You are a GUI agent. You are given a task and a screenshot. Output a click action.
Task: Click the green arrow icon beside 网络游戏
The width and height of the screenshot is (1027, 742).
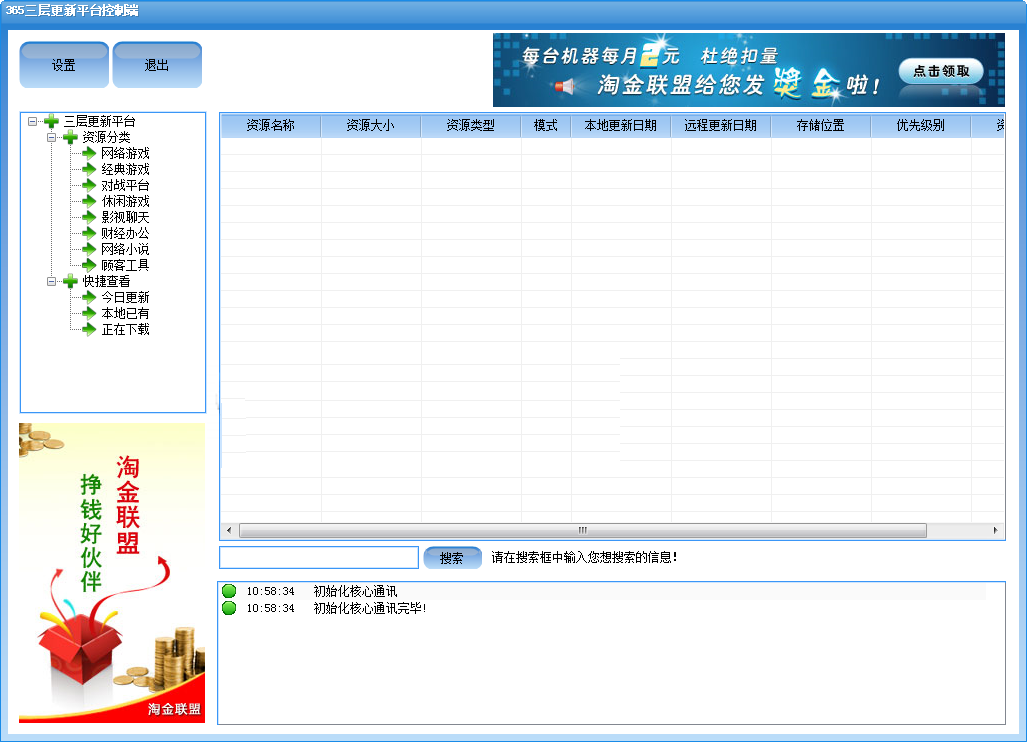coord(90,153)
